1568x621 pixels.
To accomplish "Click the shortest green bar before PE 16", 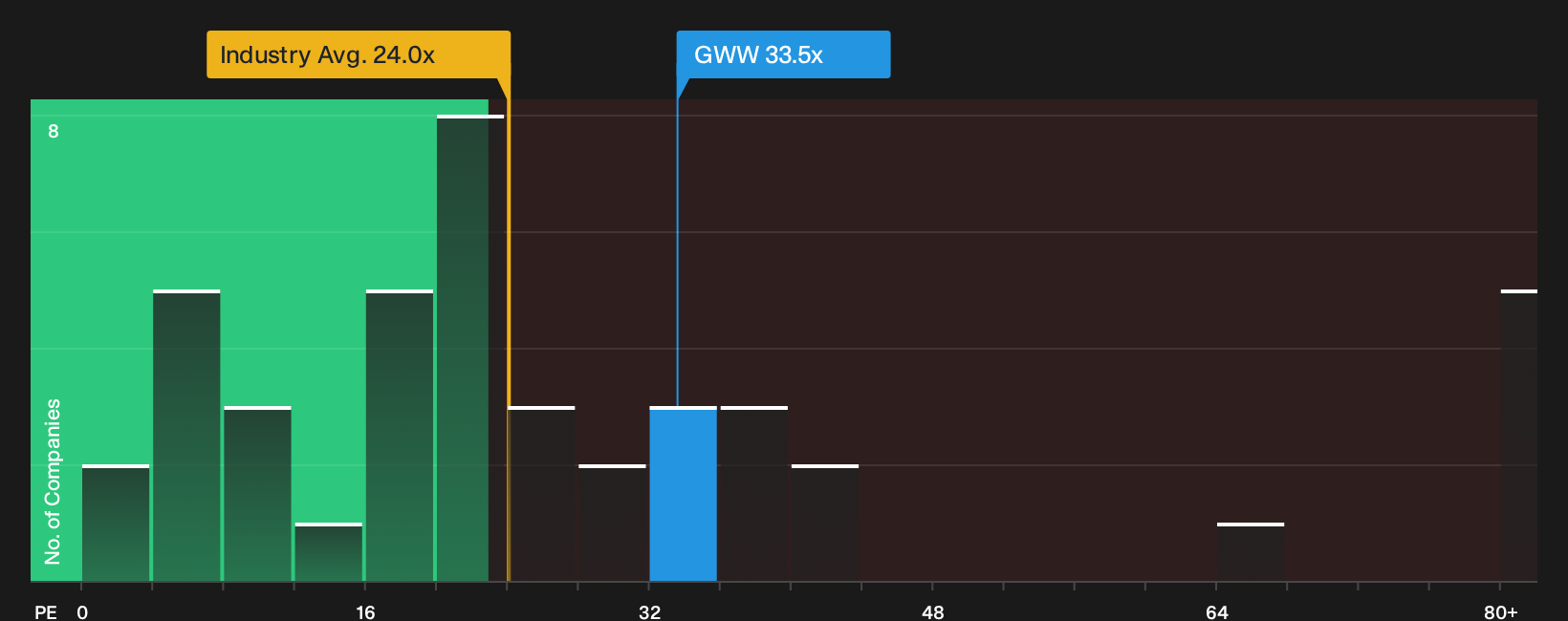I will tap(328, 552).
